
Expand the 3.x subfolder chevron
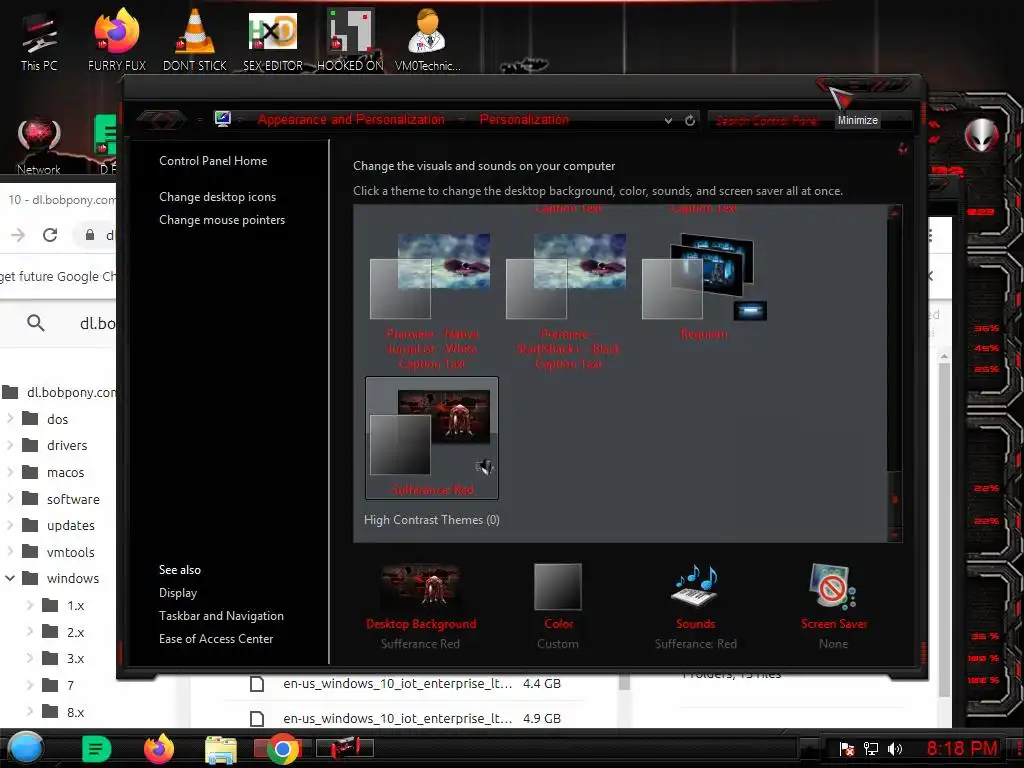[x=29, y=658]
